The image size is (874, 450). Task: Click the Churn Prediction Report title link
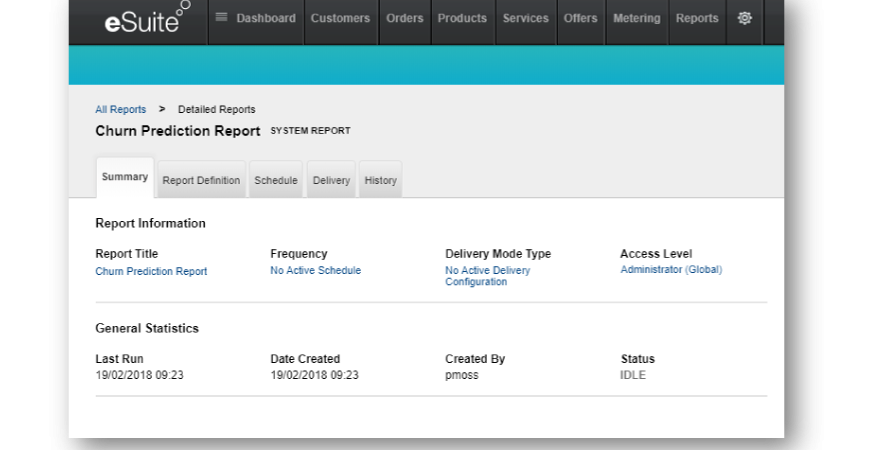tap(151, 272)
